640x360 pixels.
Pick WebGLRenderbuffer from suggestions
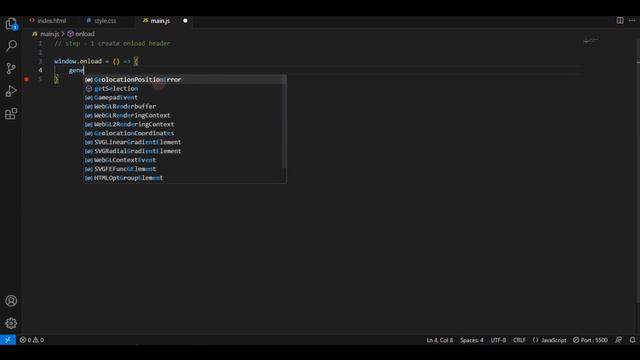[185, 106]
